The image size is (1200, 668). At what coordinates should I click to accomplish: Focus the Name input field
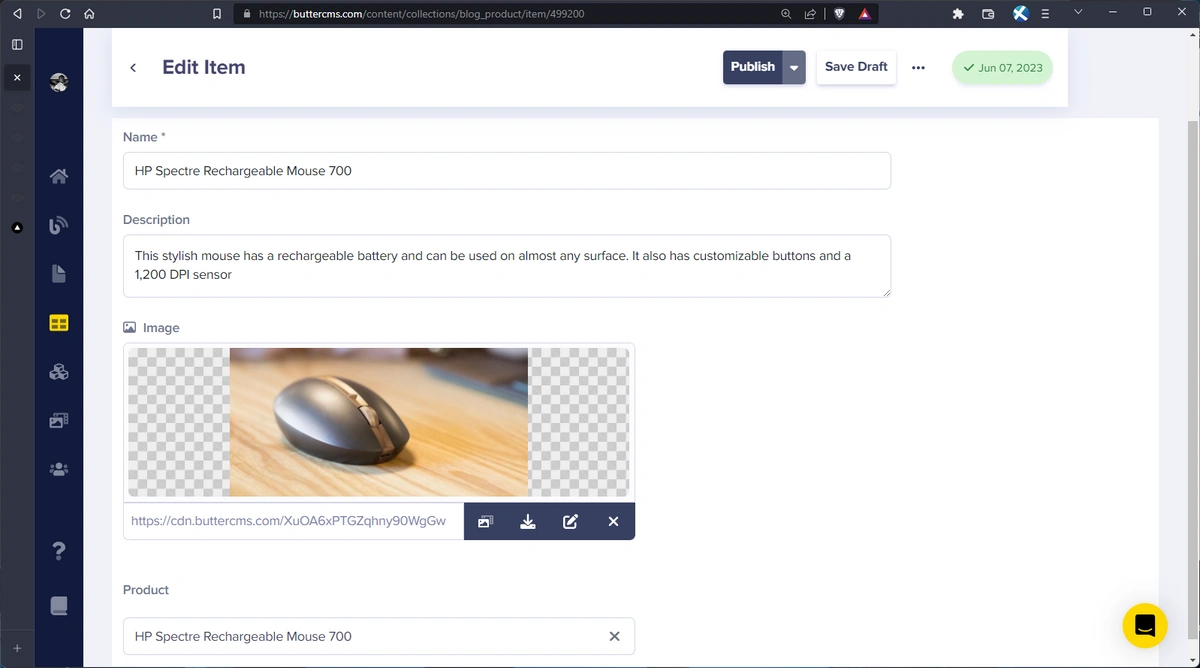(x=507, y=171)
